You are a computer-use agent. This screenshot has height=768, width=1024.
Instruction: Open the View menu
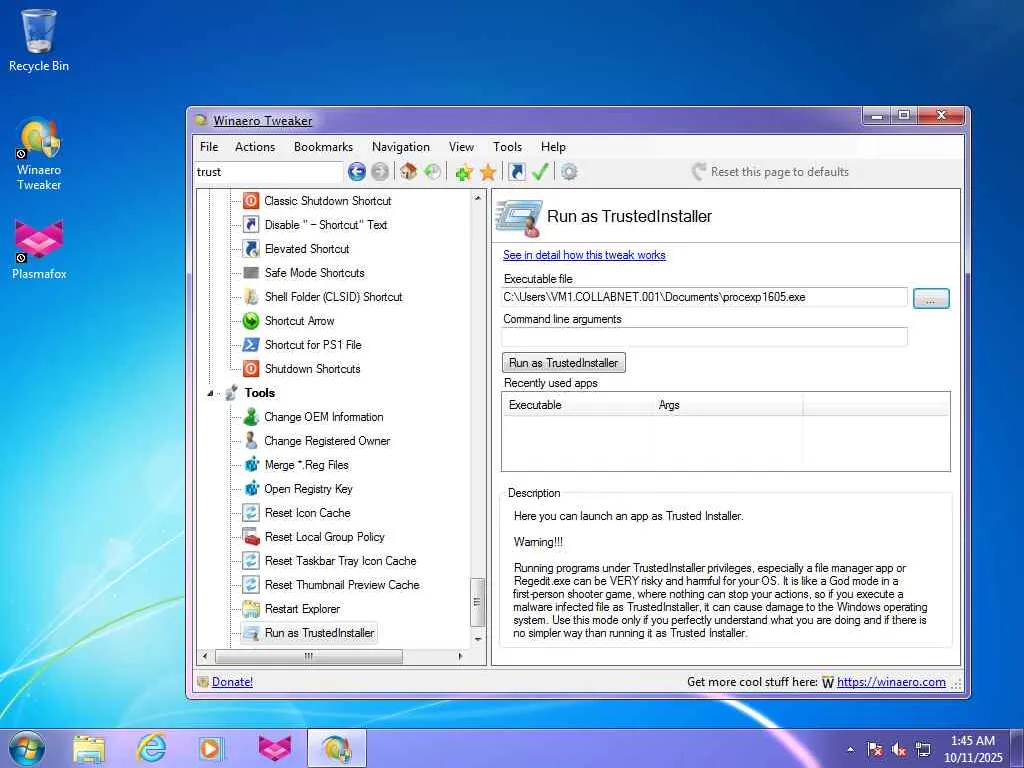461,147
